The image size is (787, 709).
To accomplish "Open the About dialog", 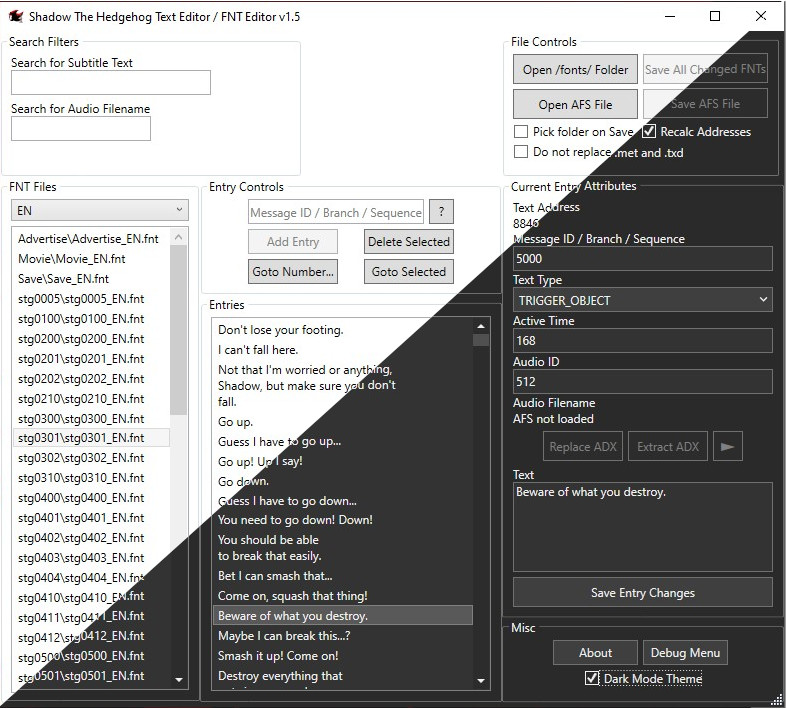I will (595, 652).
